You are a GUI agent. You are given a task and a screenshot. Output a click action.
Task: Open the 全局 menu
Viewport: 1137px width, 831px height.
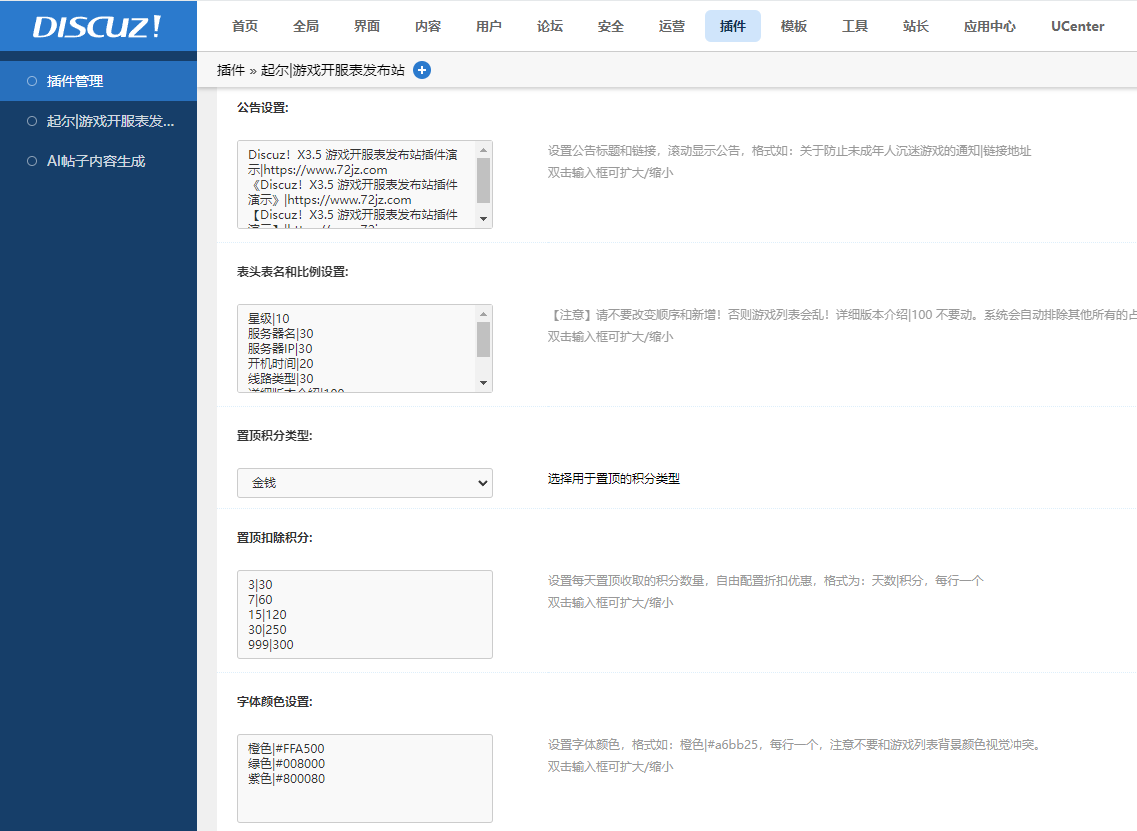306,26
